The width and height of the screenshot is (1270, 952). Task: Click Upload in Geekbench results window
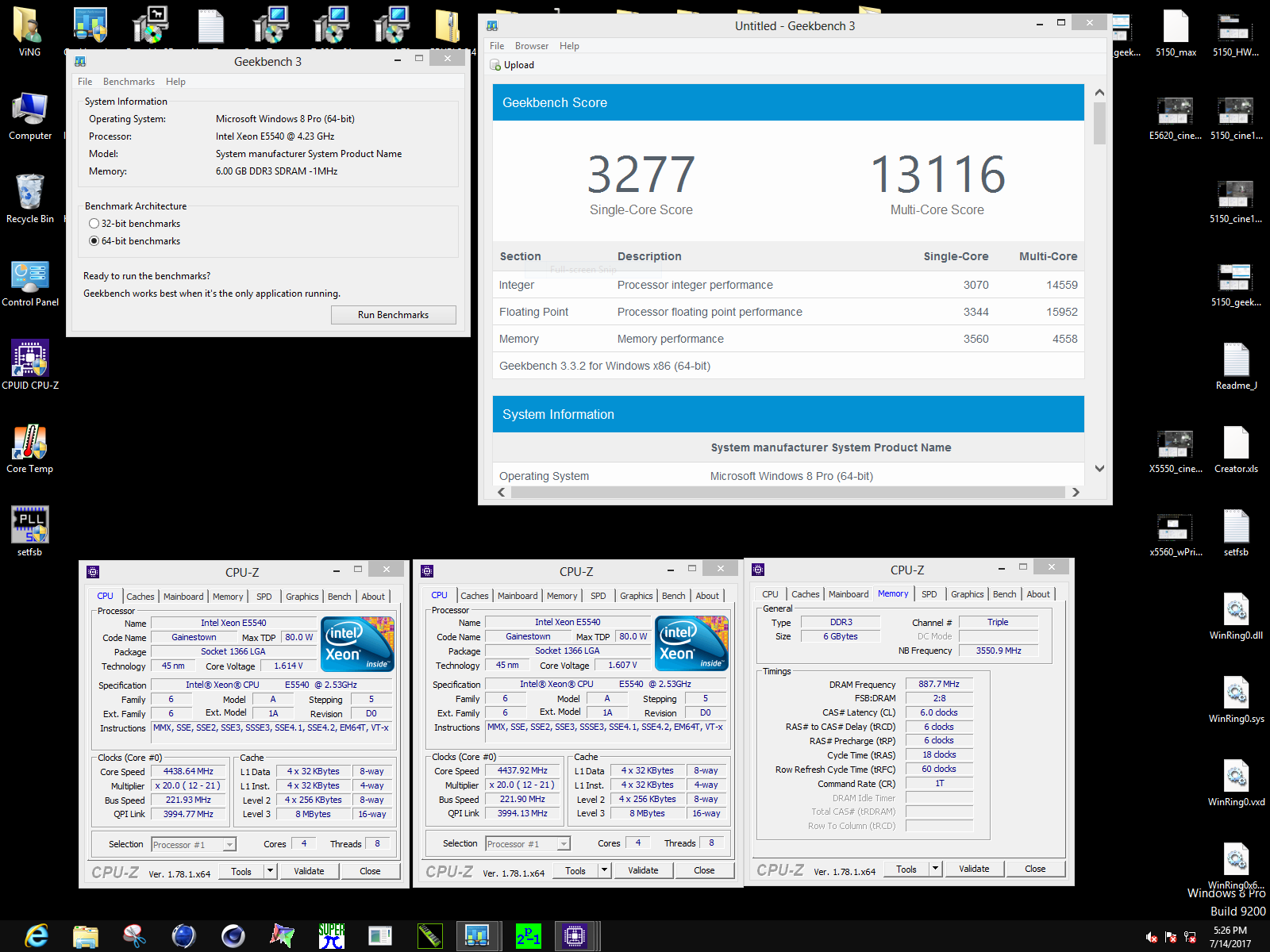tap(513, 65)
